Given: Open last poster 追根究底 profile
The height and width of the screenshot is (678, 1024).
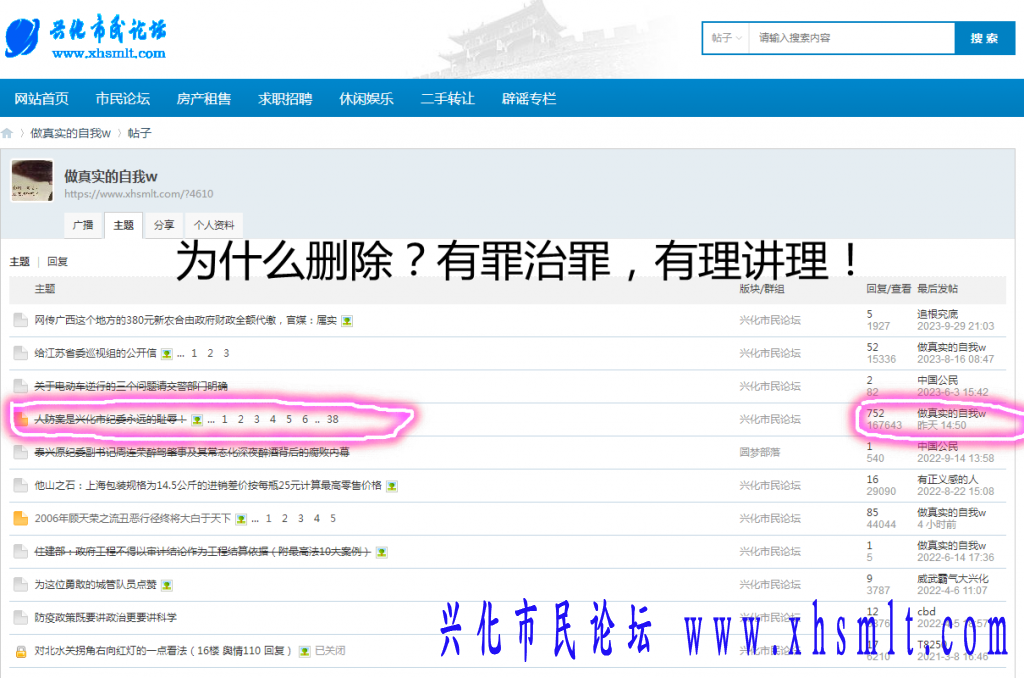Looking at the screenshot, I should coord(937,314).
